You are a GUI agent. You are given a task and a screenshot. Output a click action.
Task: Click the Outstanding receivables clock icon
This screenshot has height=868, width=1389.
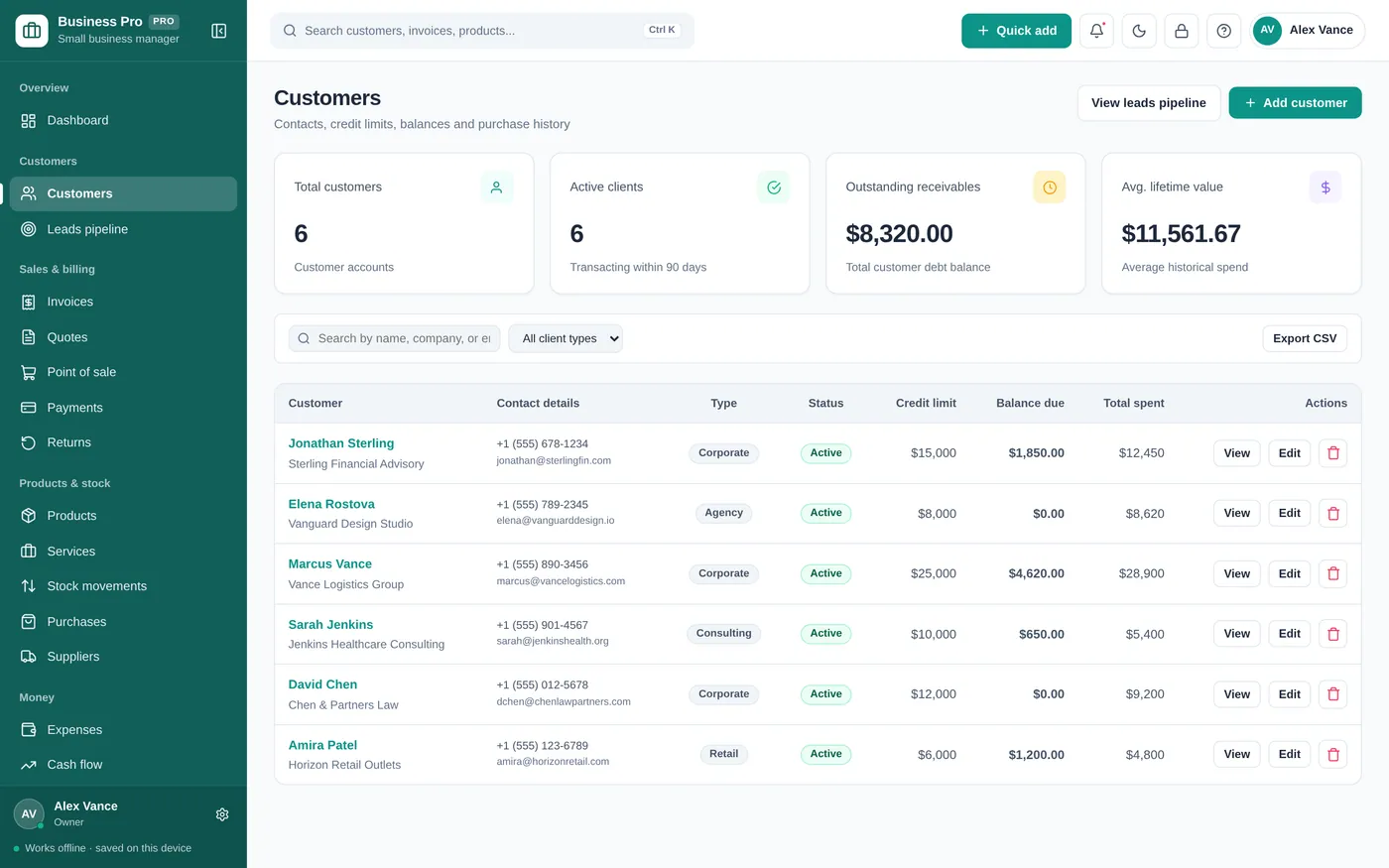pyautogui.click(x=1050, y=187)
